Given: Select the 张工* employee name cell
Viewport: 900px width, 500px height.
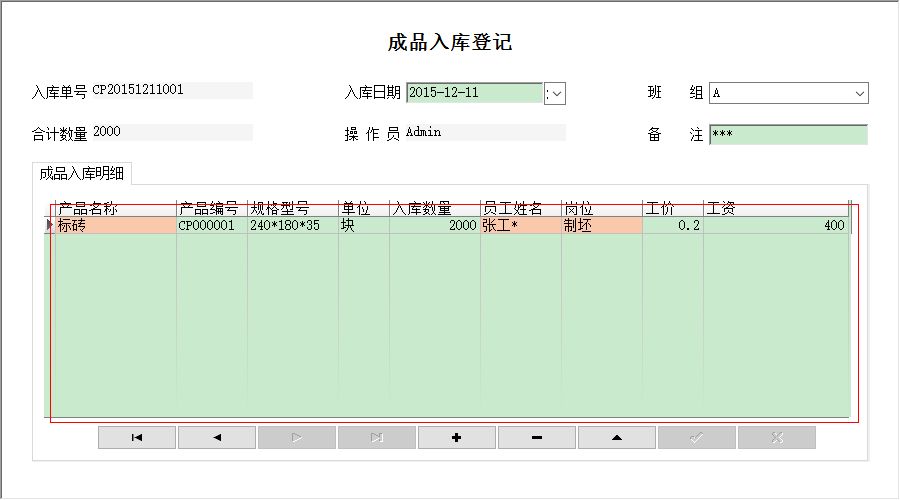Looking at the screenshot, I should 521,226.
